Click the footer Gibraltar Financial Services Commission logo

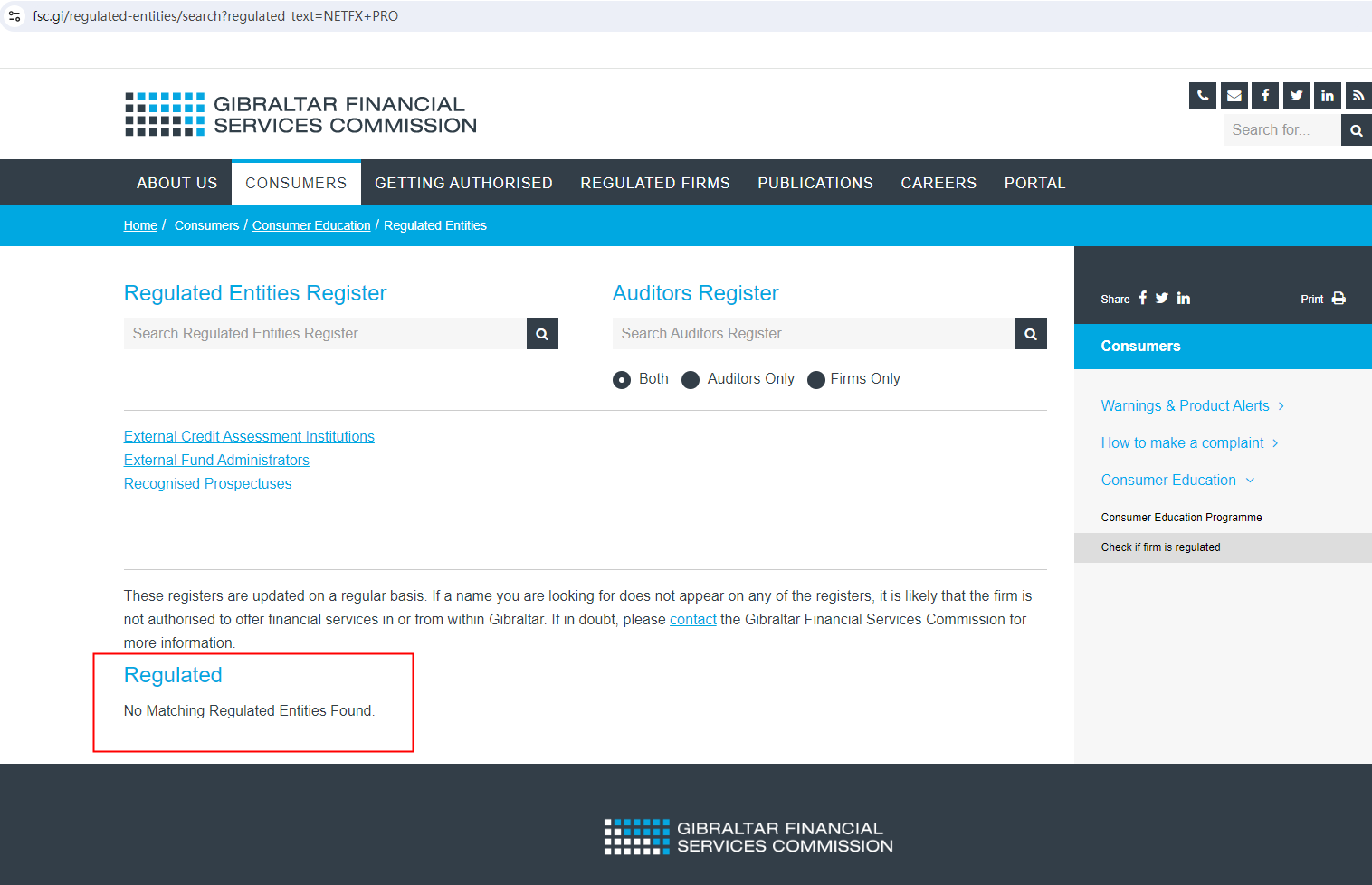749,837
